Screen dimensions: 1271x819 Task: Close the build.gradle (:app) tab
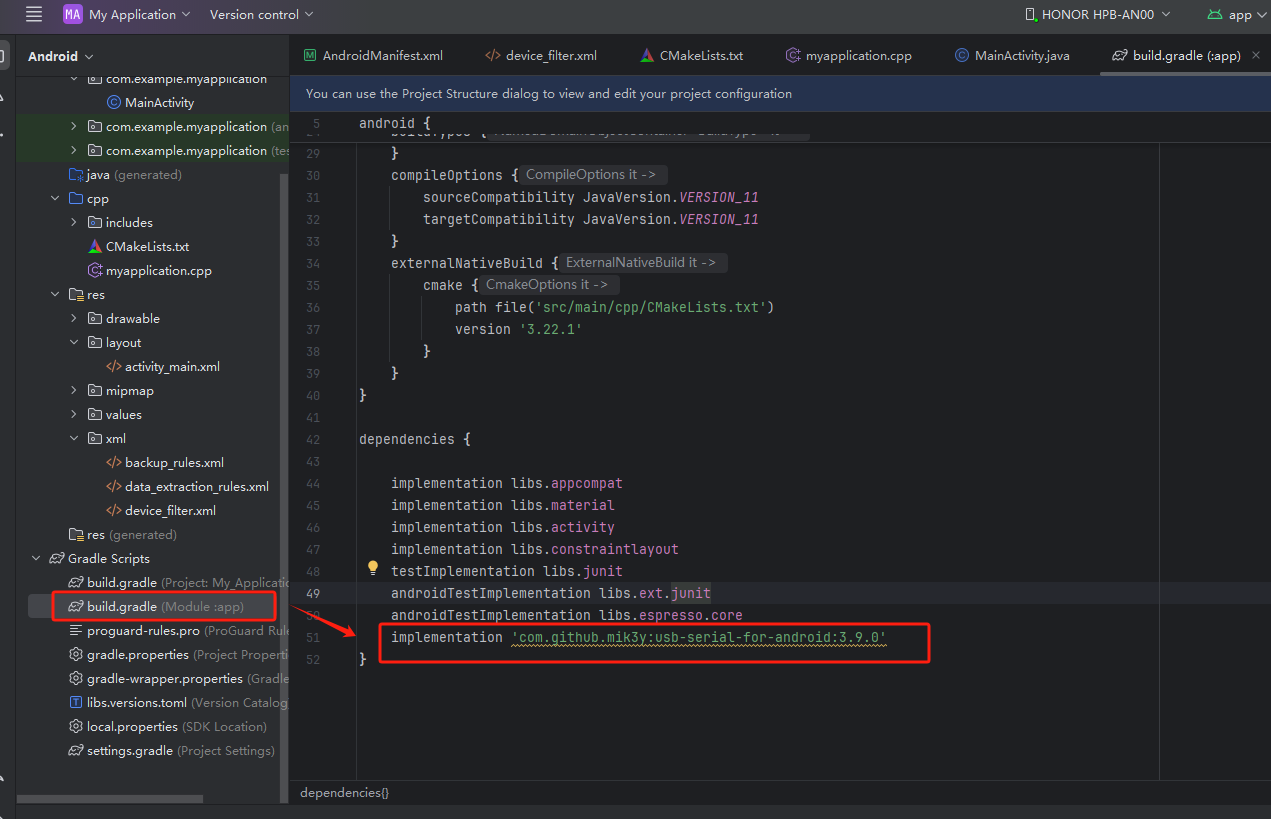coord(1256,55)
